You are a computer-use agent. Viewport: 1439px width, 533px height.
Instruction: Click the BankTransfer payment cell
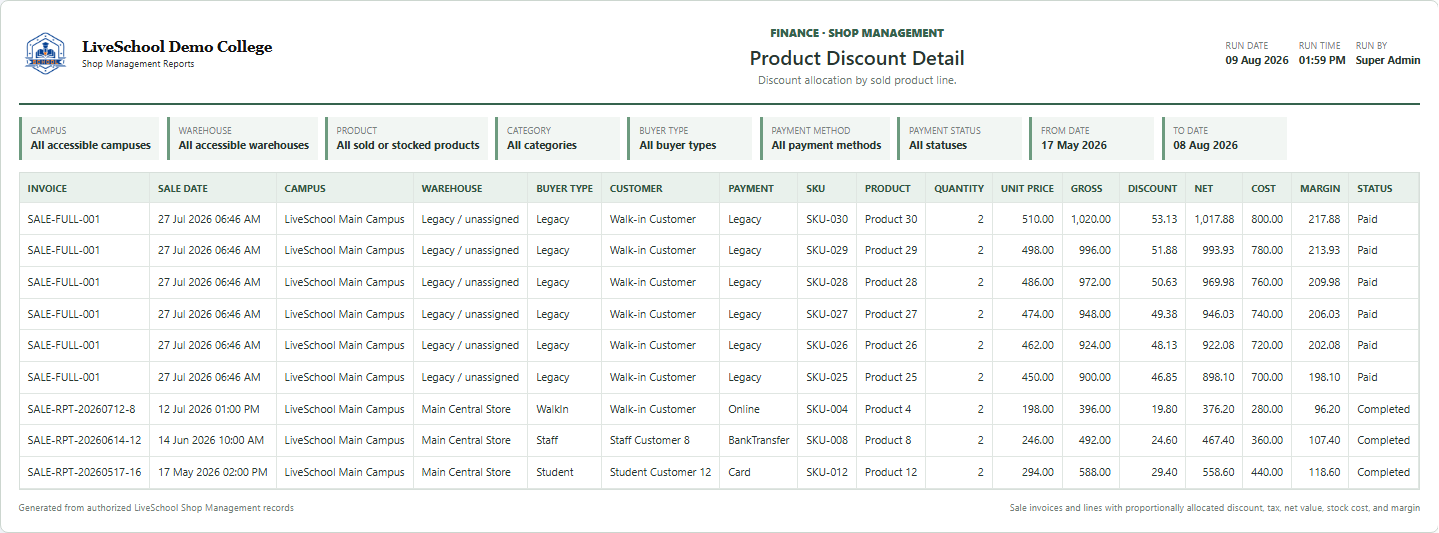click(x=759, y=440)
